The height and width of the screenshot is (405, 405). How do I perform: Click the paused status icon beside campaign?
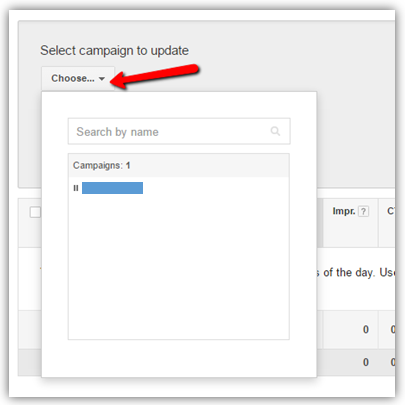[x=76, y=188]
